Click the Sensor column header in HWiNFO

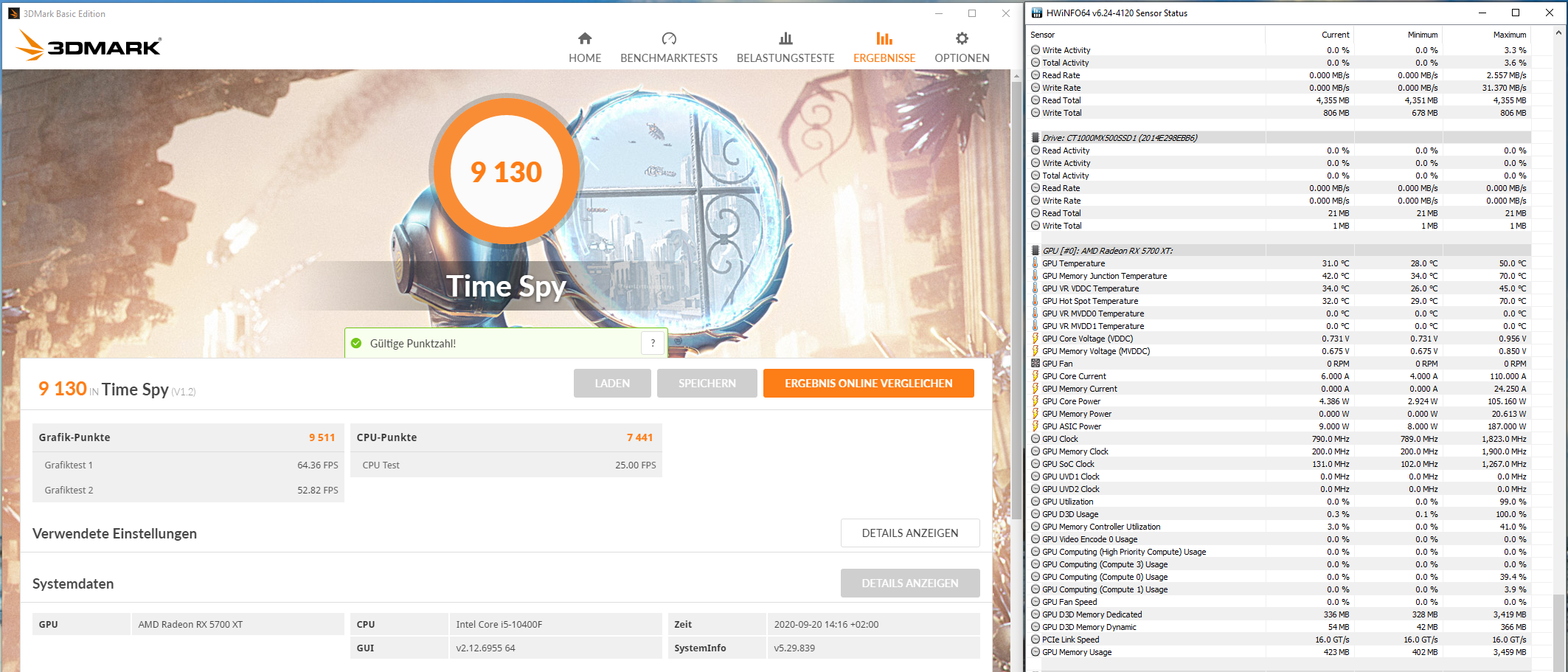tap(1146, 35)
